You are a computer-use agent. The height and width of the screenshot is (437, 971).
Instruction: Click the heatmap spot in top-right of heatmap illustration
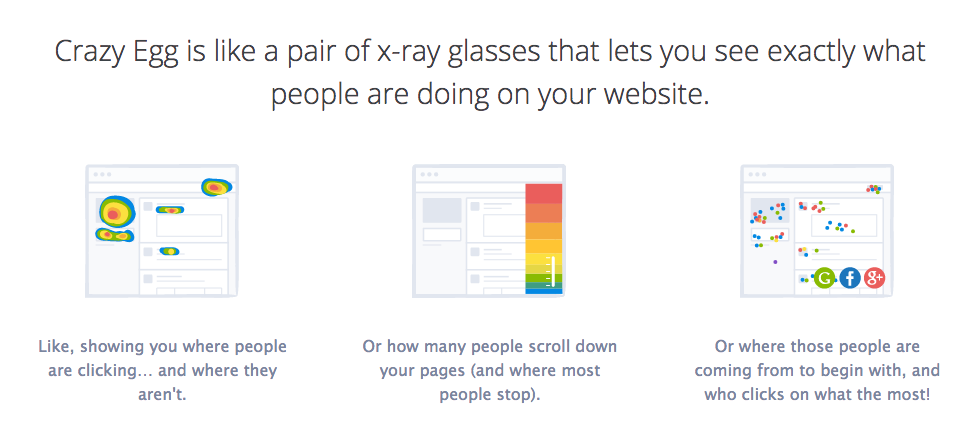[216, 186]
